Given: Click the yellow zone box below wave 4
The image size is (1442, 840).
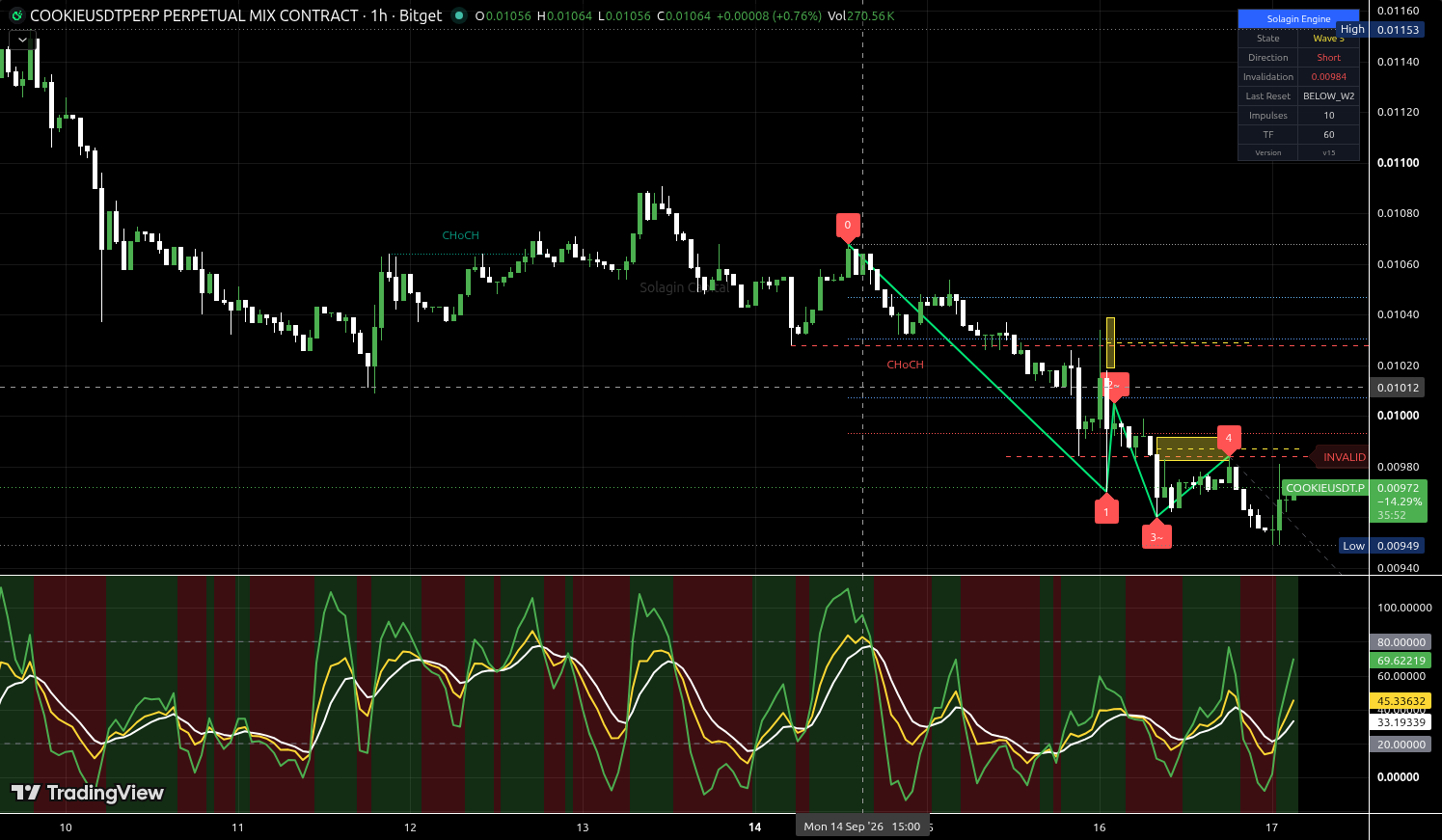Looking at the screenshot, I should [x=1192, y=448].
